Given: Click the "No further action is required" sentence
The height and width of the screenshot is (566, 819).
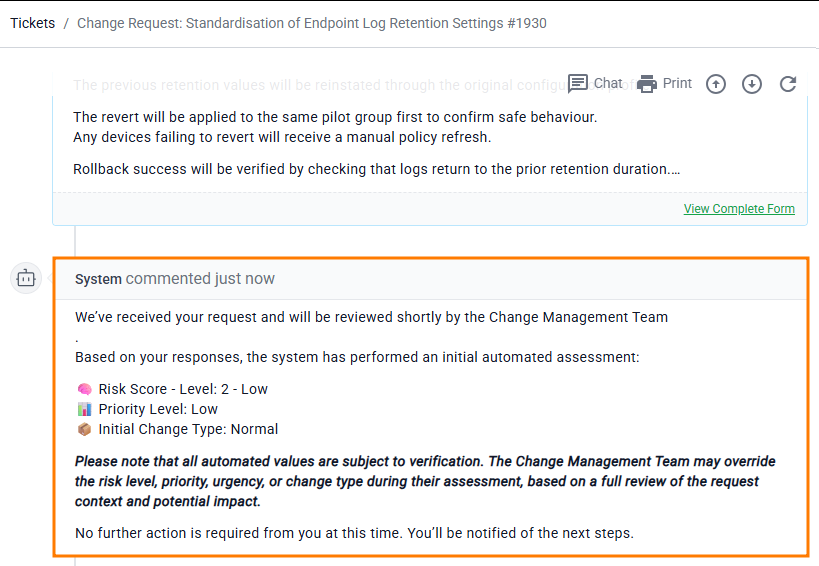Looking at the screenshot, I should click(354, 533).
